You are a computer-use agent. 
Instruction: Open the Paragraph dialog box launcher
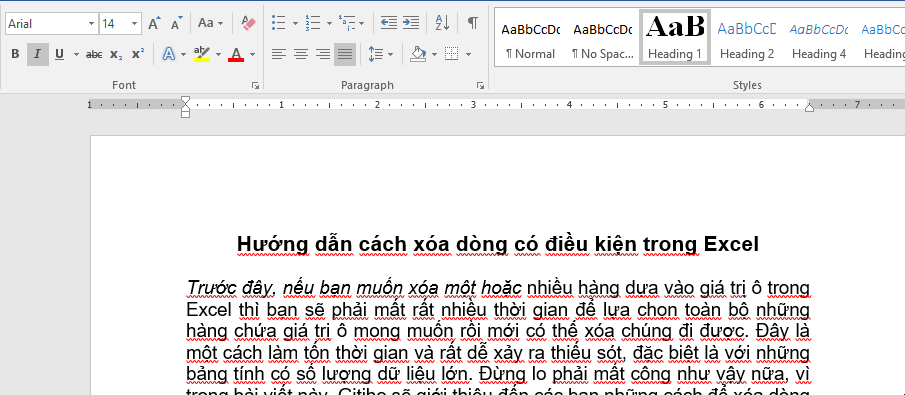coord(480,85)
